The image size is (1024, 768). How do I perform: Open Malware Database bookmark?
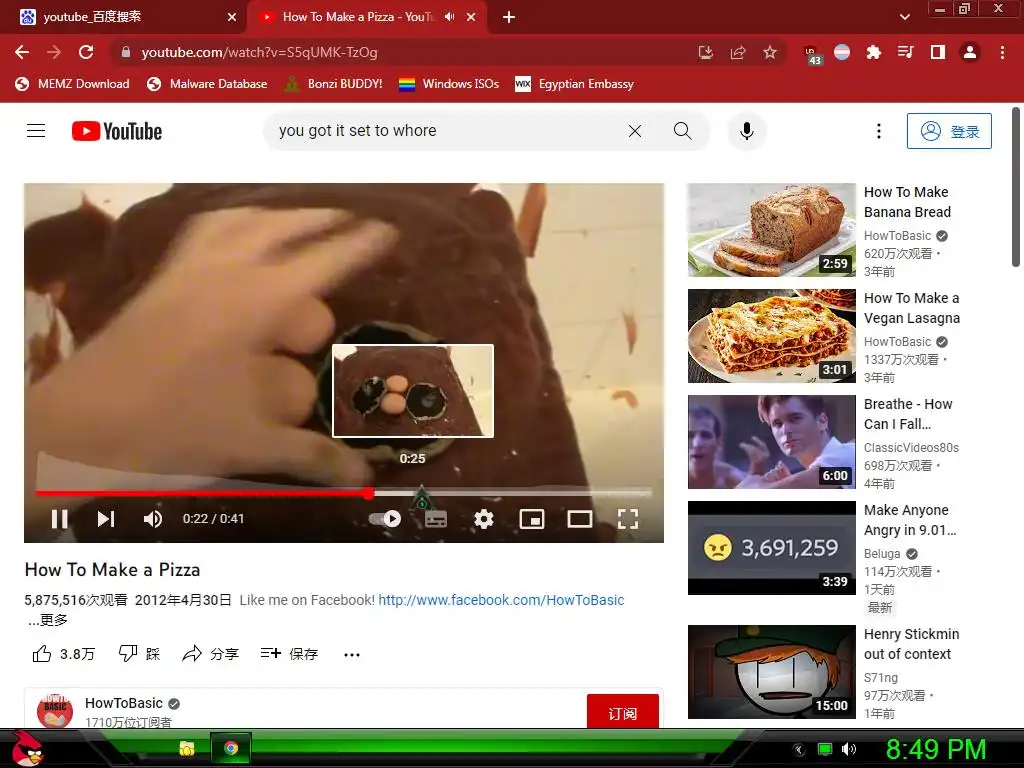coord(207,84)
